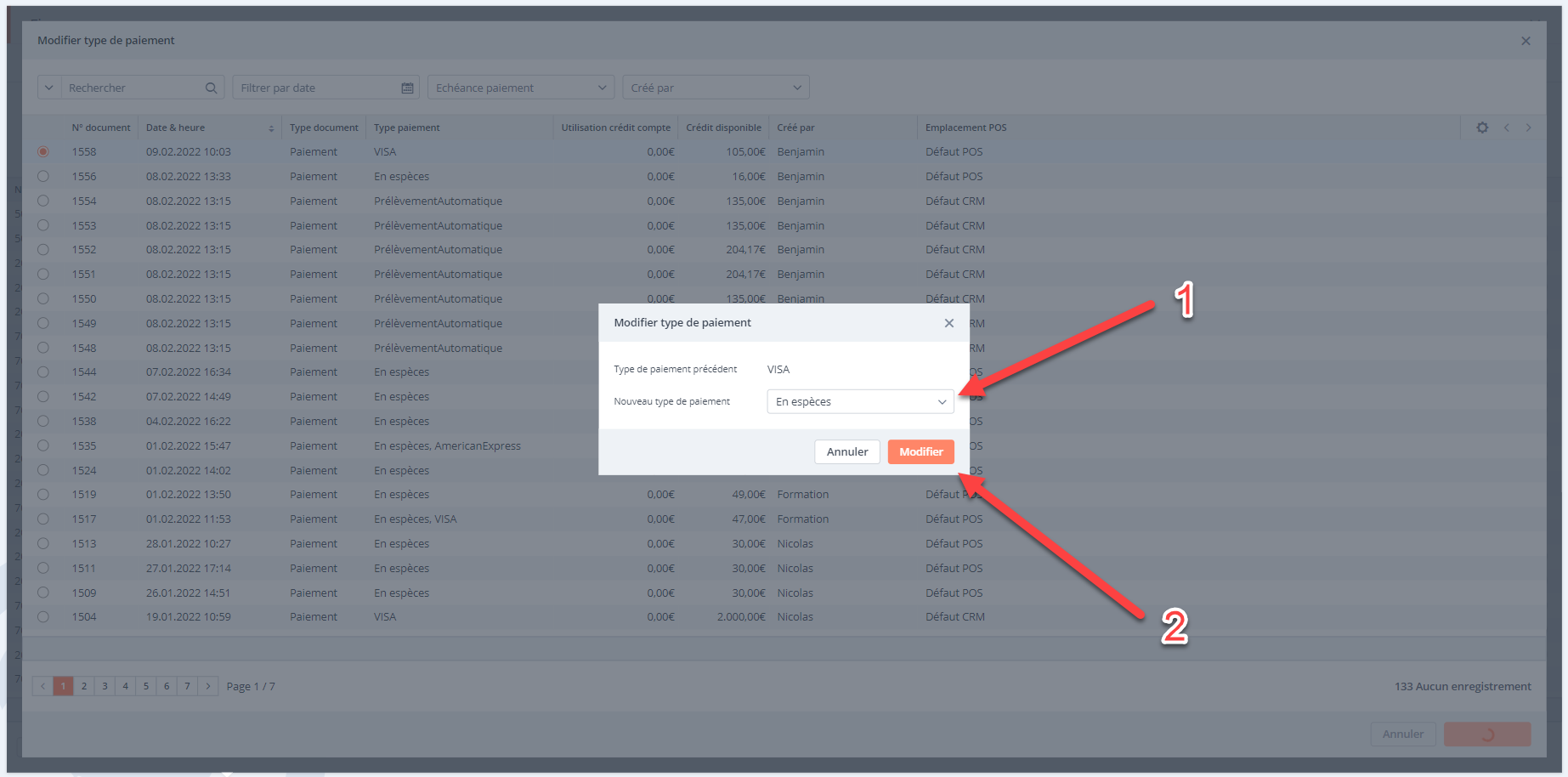Go to page 4

[125, 686]
